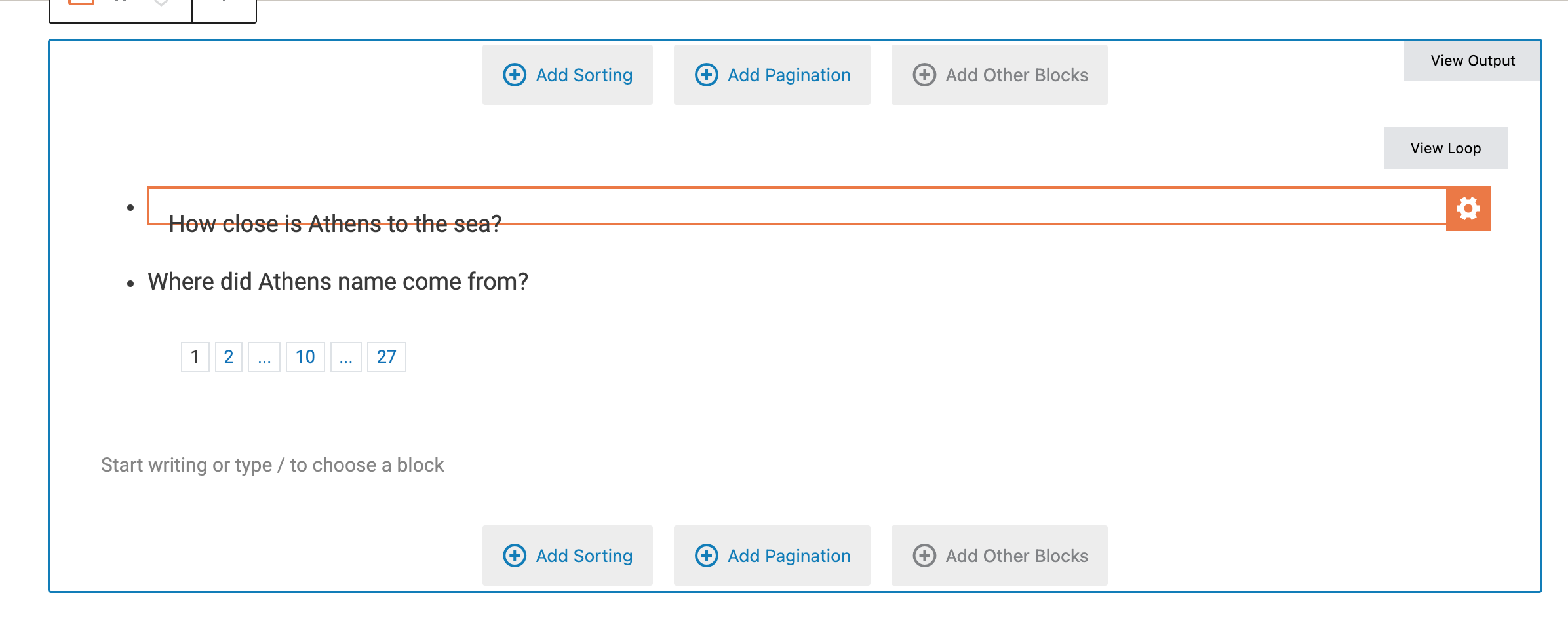Click the 'How close is Athens to the sea?' item
Viewport: 1568px width, 625px height.
click(335, 224)
